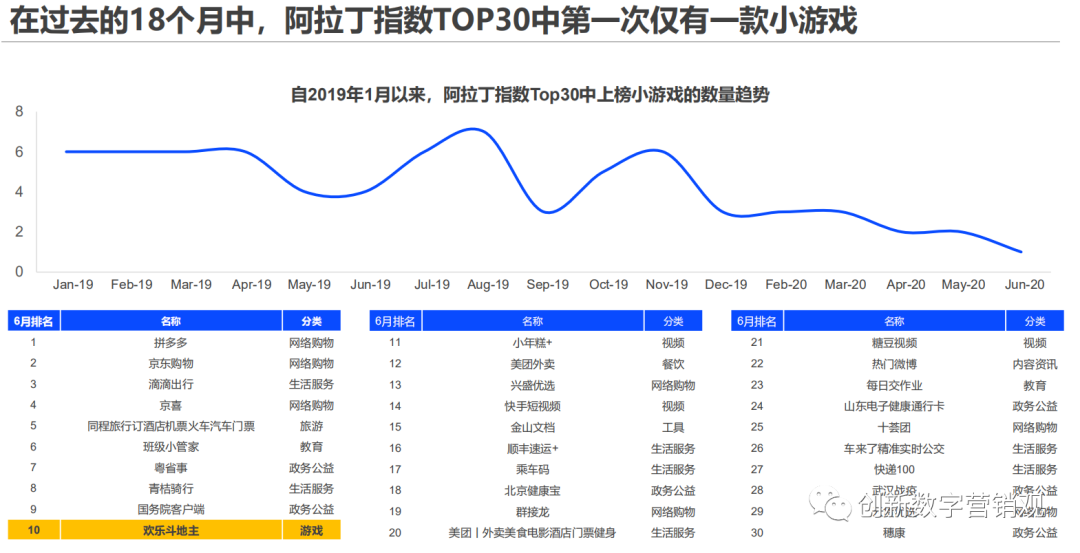Click the highlighted 欢乐斗地主 name cell
Viewport: 1080px width, 553px height.
pos(171,530)
